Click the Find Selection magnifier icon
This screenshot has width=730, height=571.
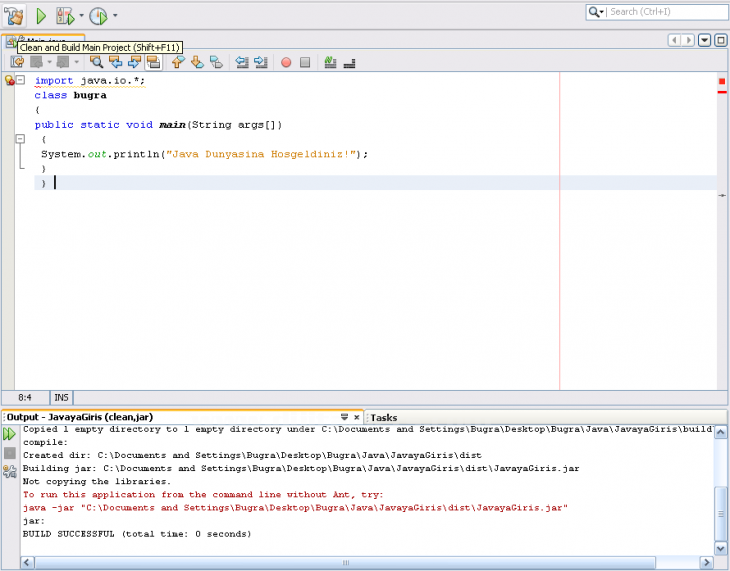coord(96,62)
